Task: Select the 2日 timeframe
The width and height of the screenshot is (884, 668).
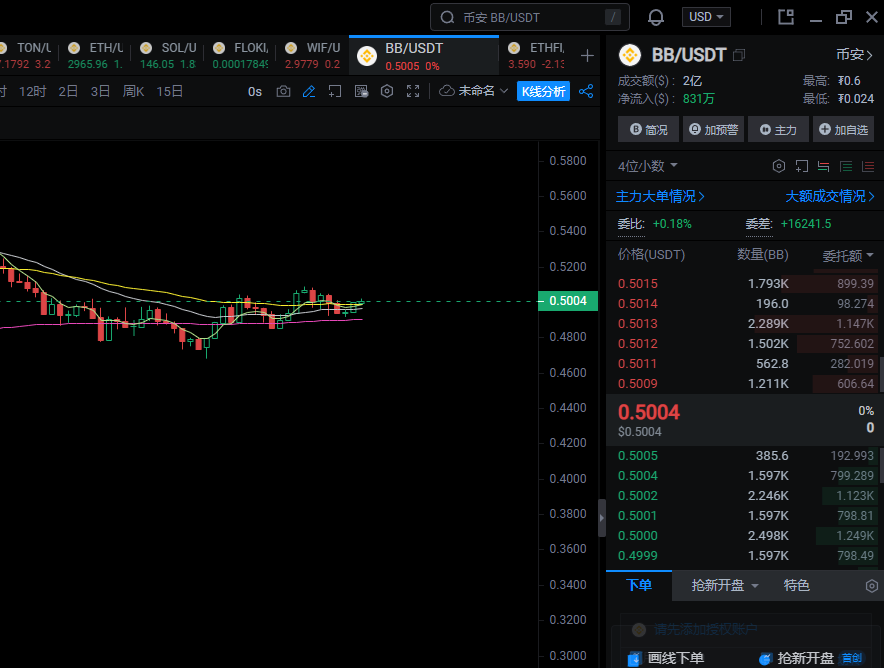Action: point(68,91)
